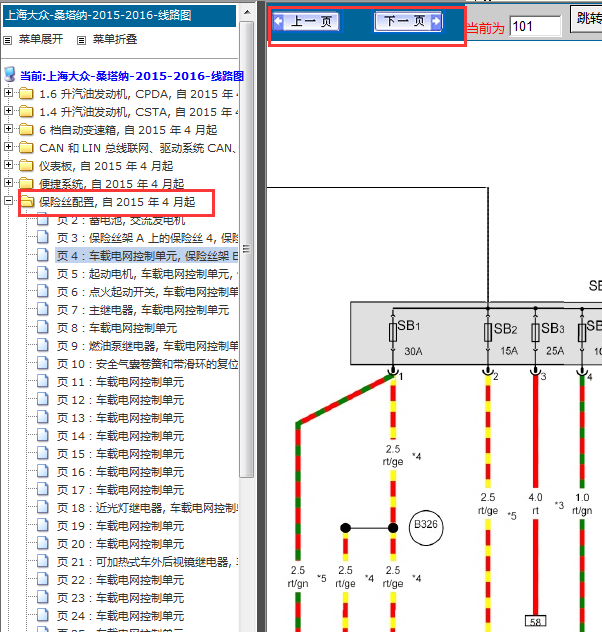Viewport: 602px width, 632px height.
Task: Select 1.4 升汽油发动机, CSTA tree entry
Action: (x=139, y=112)
